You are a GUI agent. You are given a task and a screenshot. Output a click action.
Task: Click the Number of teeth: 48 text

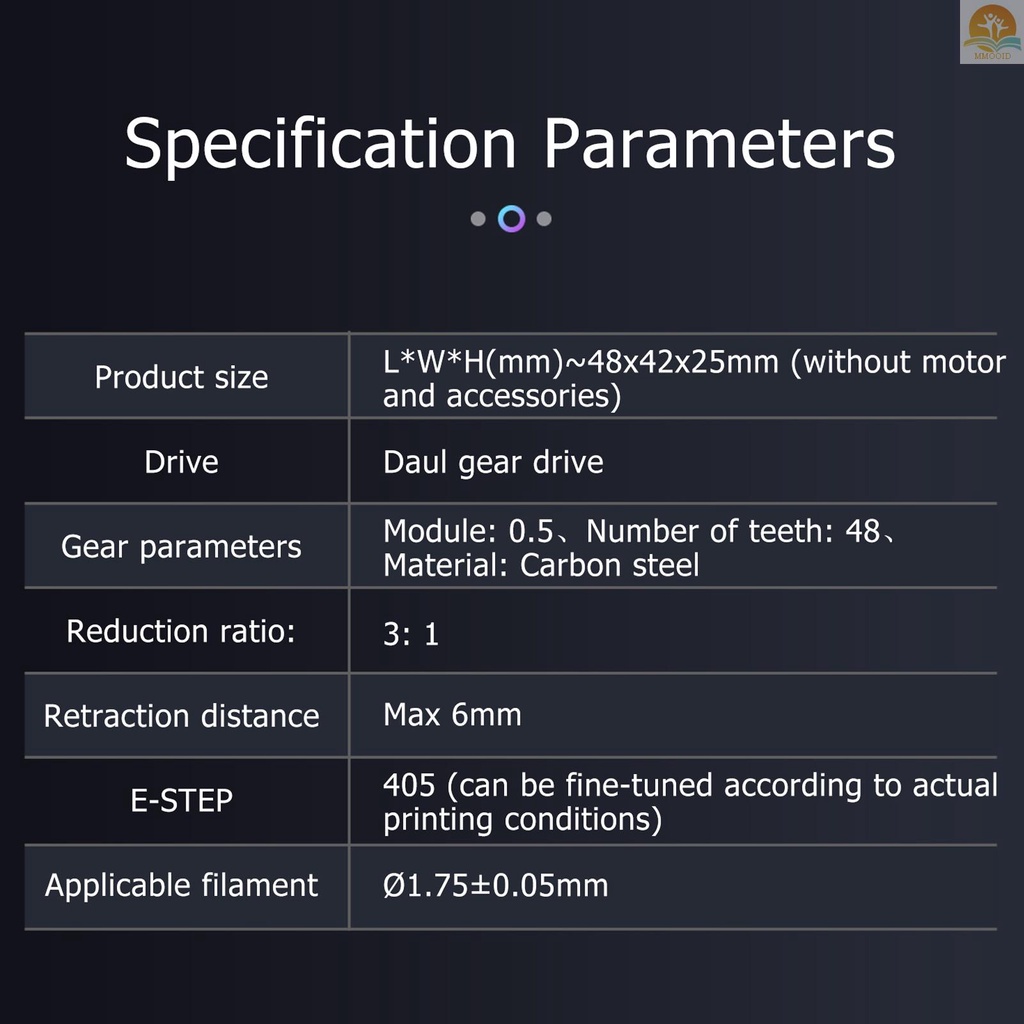click(x=733, y=531)
